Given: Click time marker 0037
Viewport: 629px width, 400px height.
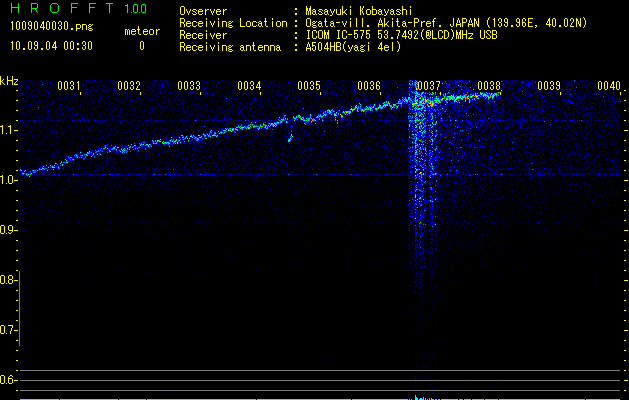Looking at the screenshot, I should 428,85.
